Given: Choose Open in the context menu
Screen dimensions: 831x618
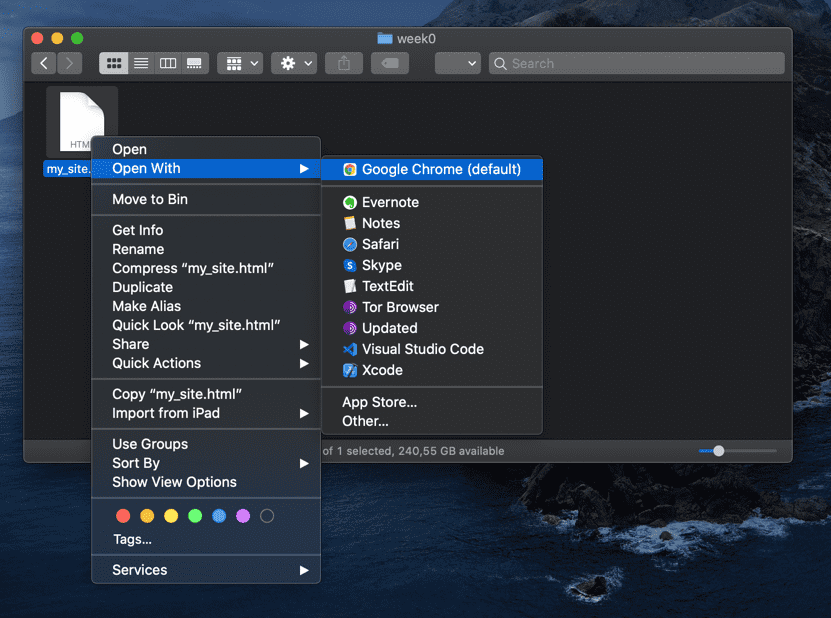Looking at the screenshot, I should coord(206,149).
